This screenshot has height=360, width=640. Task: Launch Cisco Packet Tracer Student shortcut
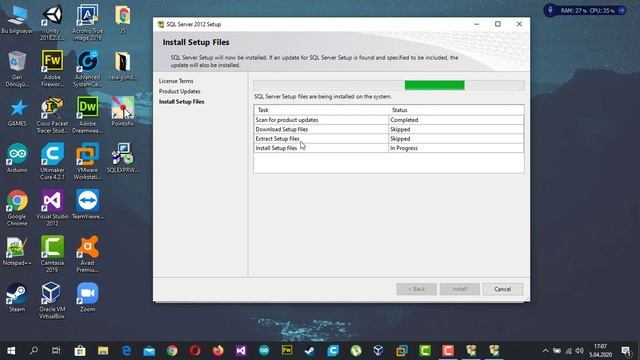[52, 116]
